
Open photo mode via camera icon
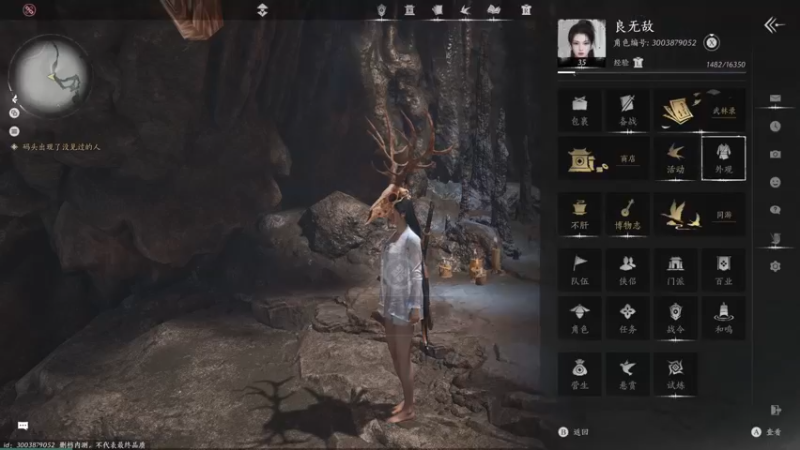(775, 154)
